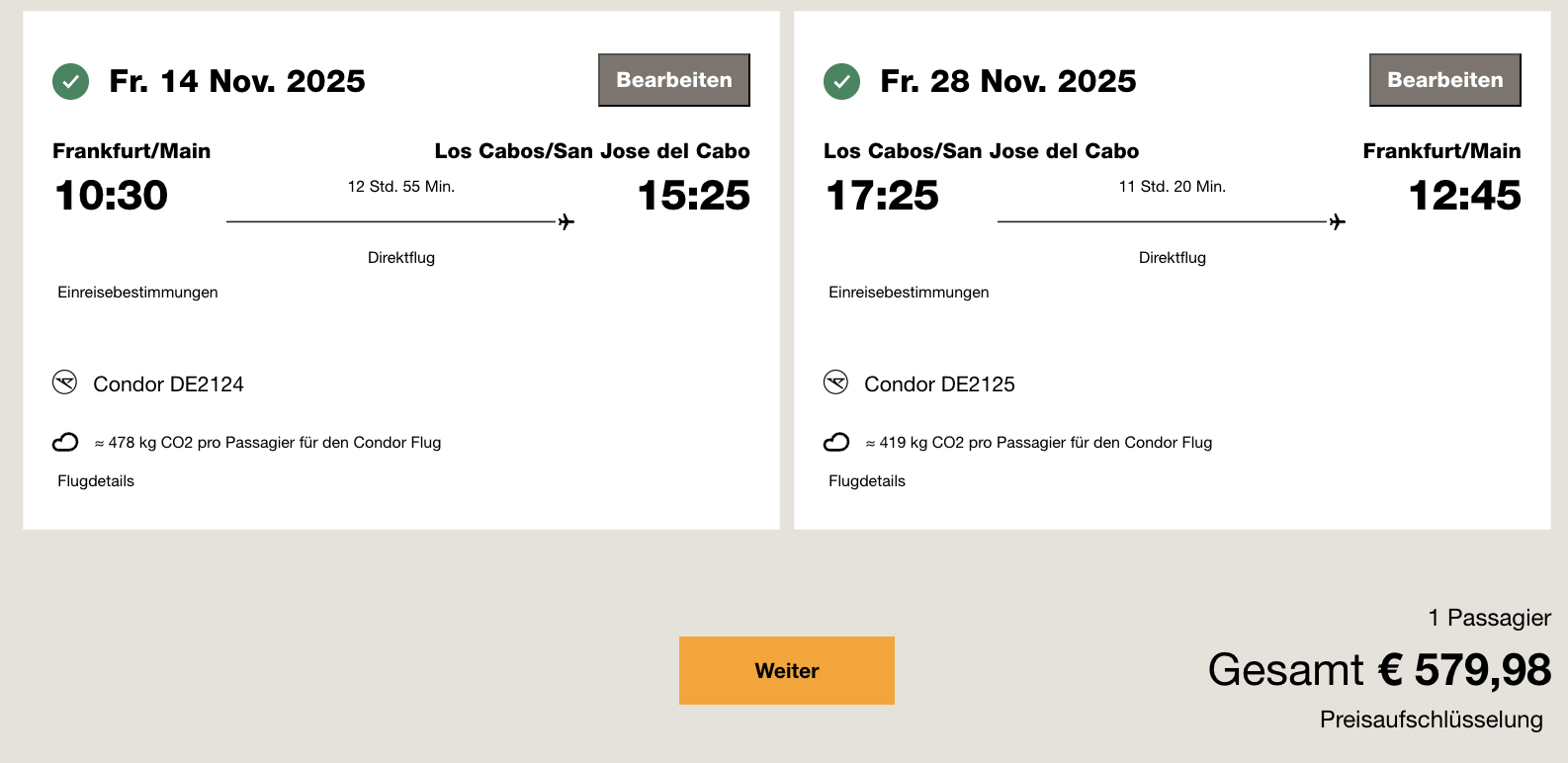Image resolution: width=1568 pixels, height=763 pixels.
Task: Click the 17:25 departure time from Los Cabos
Action: 882,196
